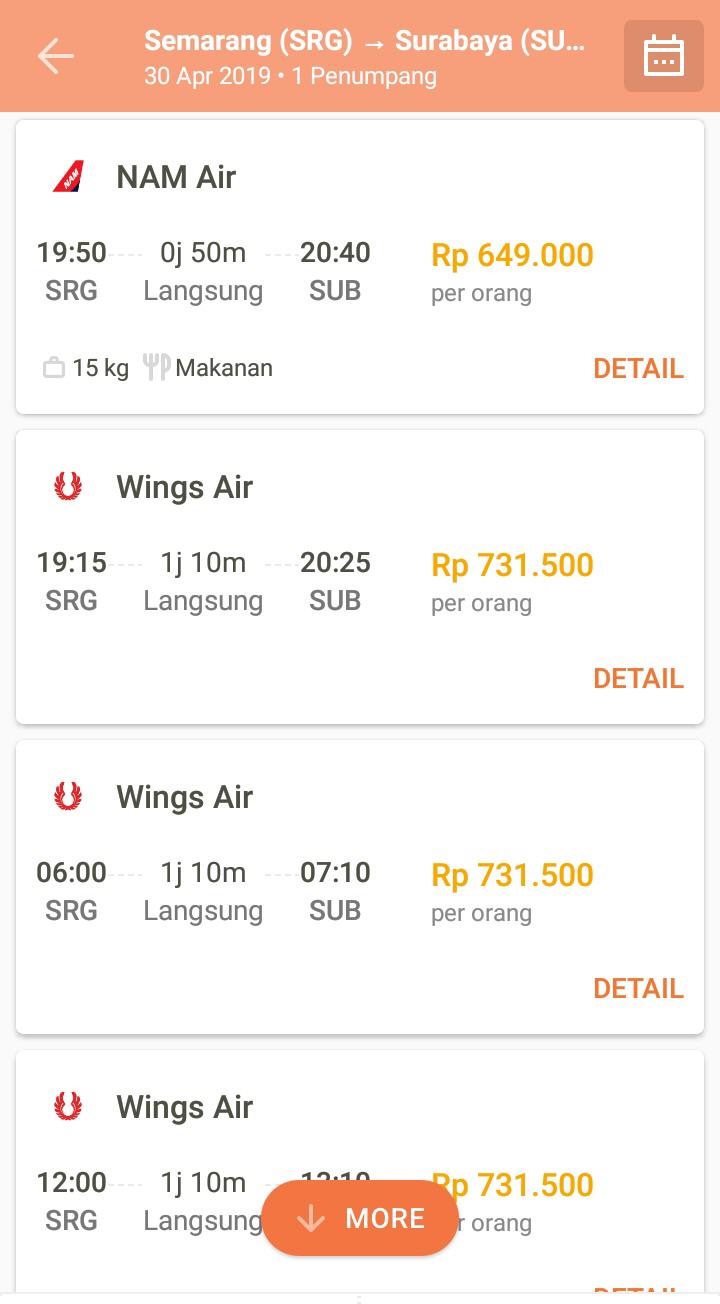Open DETAIL for the NAM Air flight

[638, 368]
